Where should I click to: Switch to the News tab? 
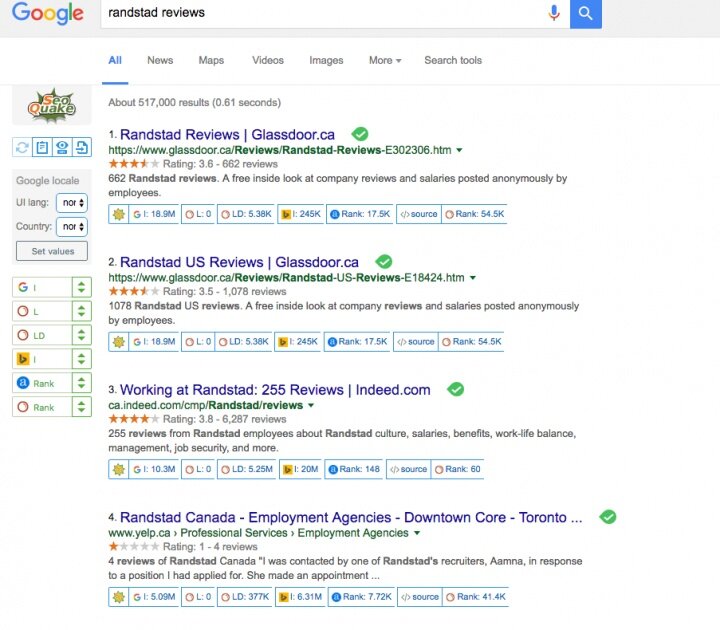160,60
